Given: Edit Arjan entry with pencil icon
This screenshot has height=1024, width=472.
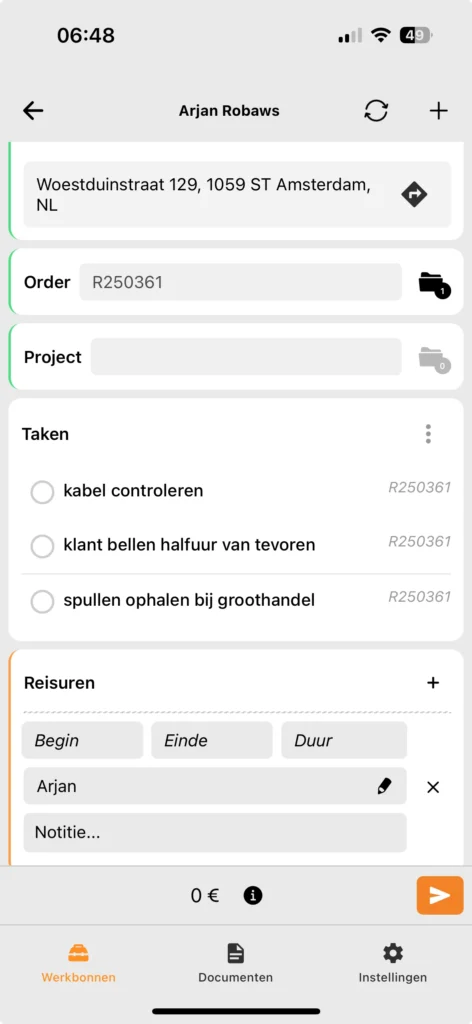Looking at the screenshot, I should coord(385,786).
